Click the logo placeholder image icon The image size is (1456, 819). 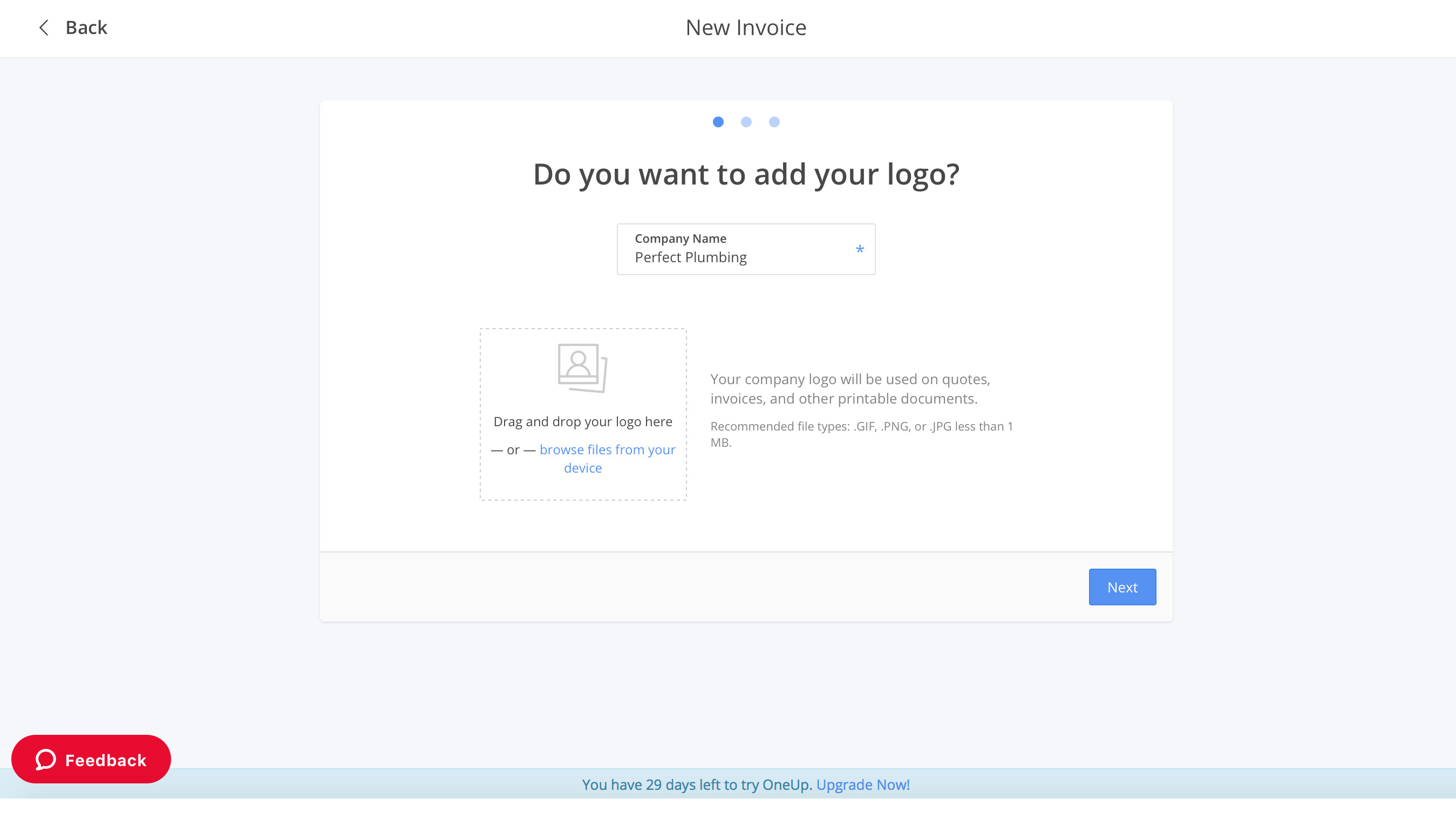pos(583,368)
